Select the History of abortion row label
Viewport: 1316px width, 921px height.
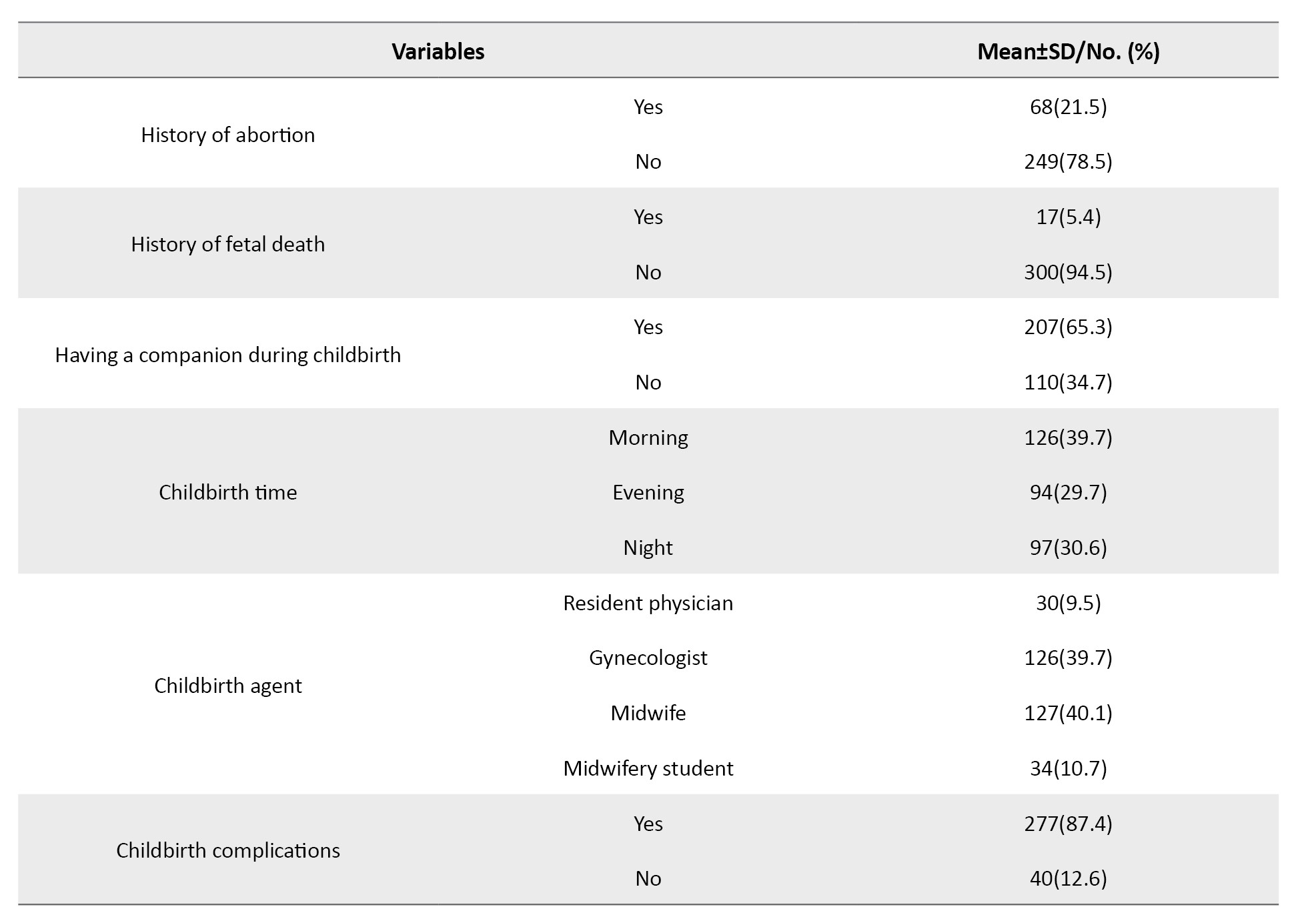pyautogui.click(x=227, y=135)
